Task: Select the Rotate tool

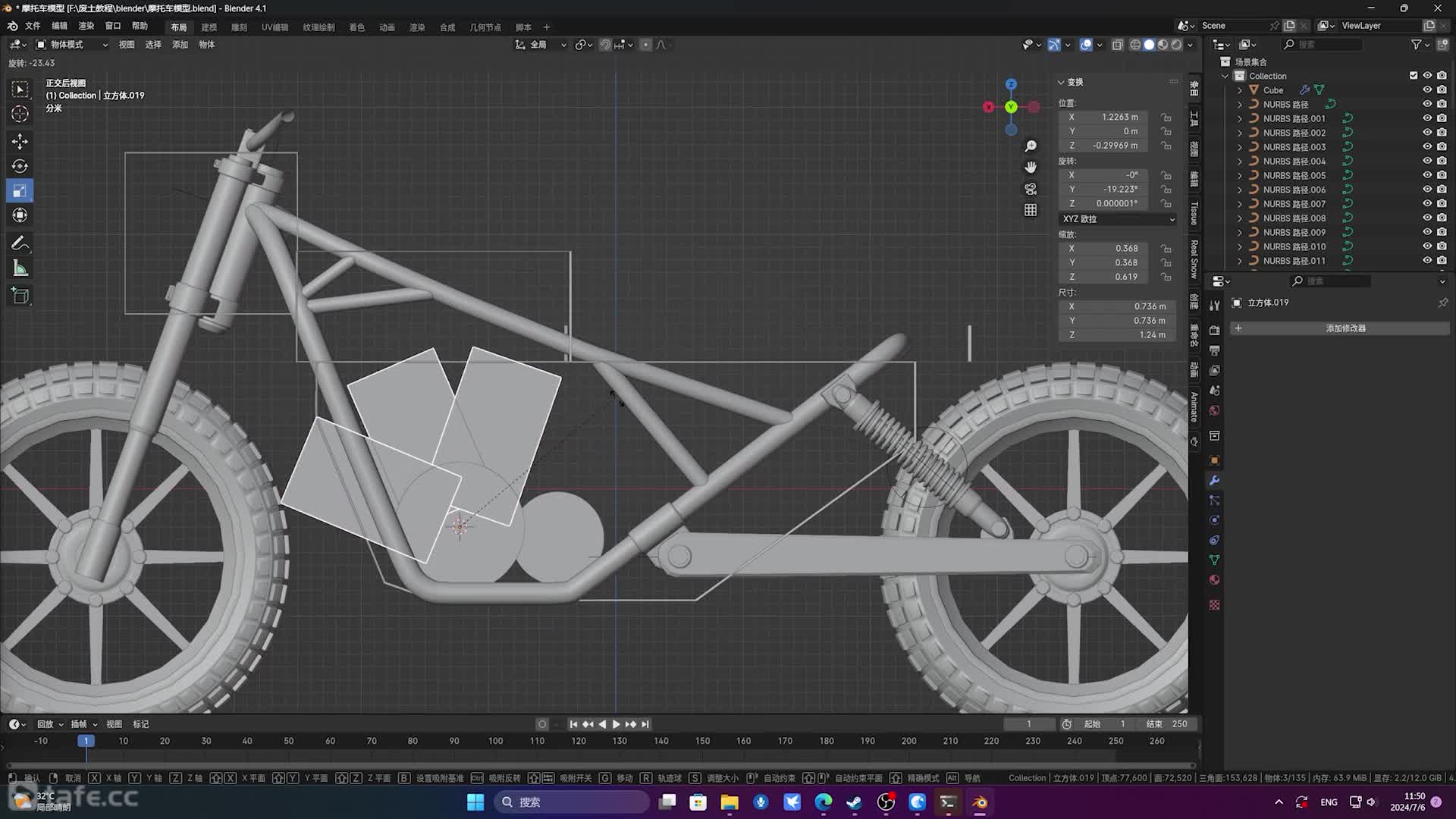Action: [20, 166]
